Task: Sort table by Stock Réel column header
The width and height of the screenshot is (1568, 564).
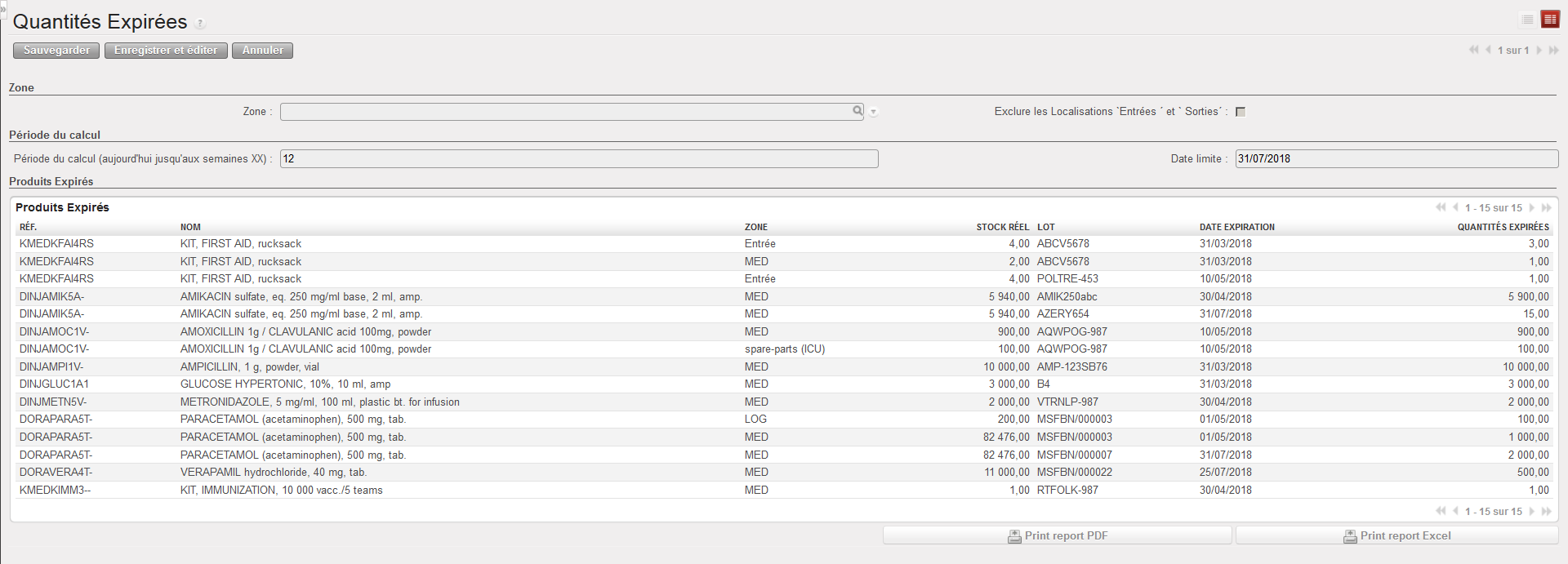Action: tap(1002, 227)
